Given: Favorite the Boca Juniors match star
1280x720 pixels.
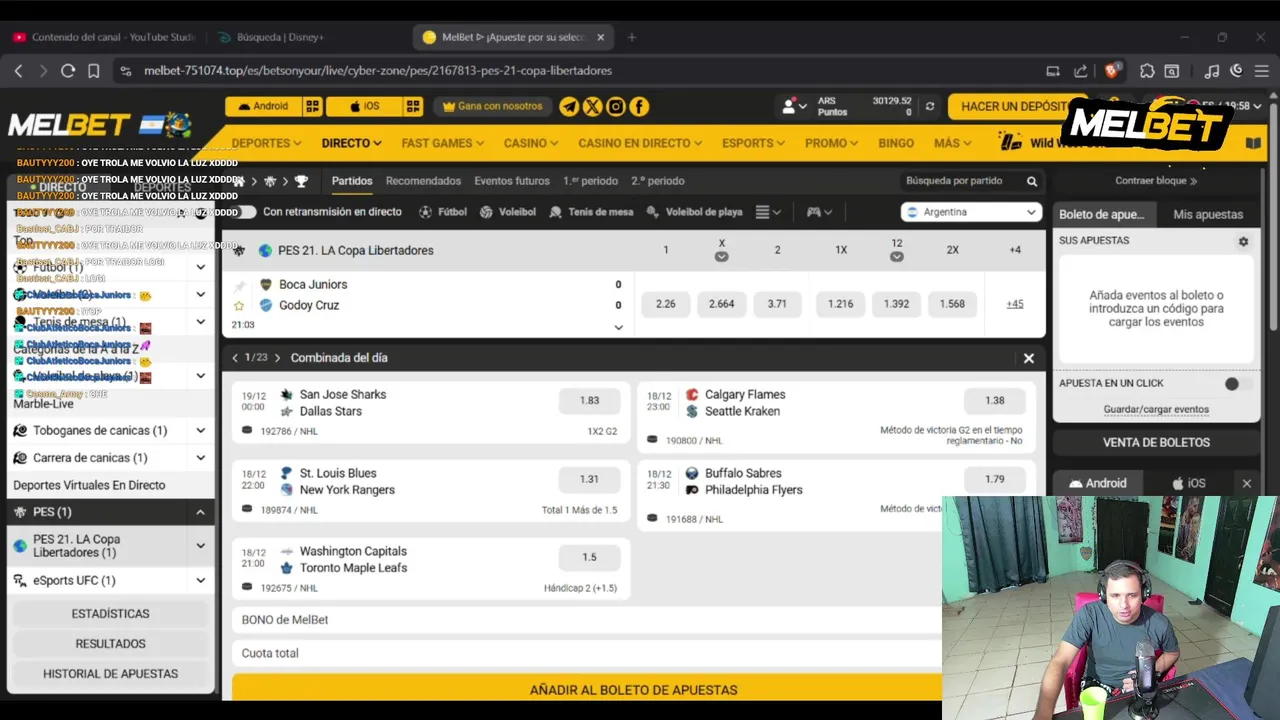Looking at the screenshot, I should click(239, 305).
